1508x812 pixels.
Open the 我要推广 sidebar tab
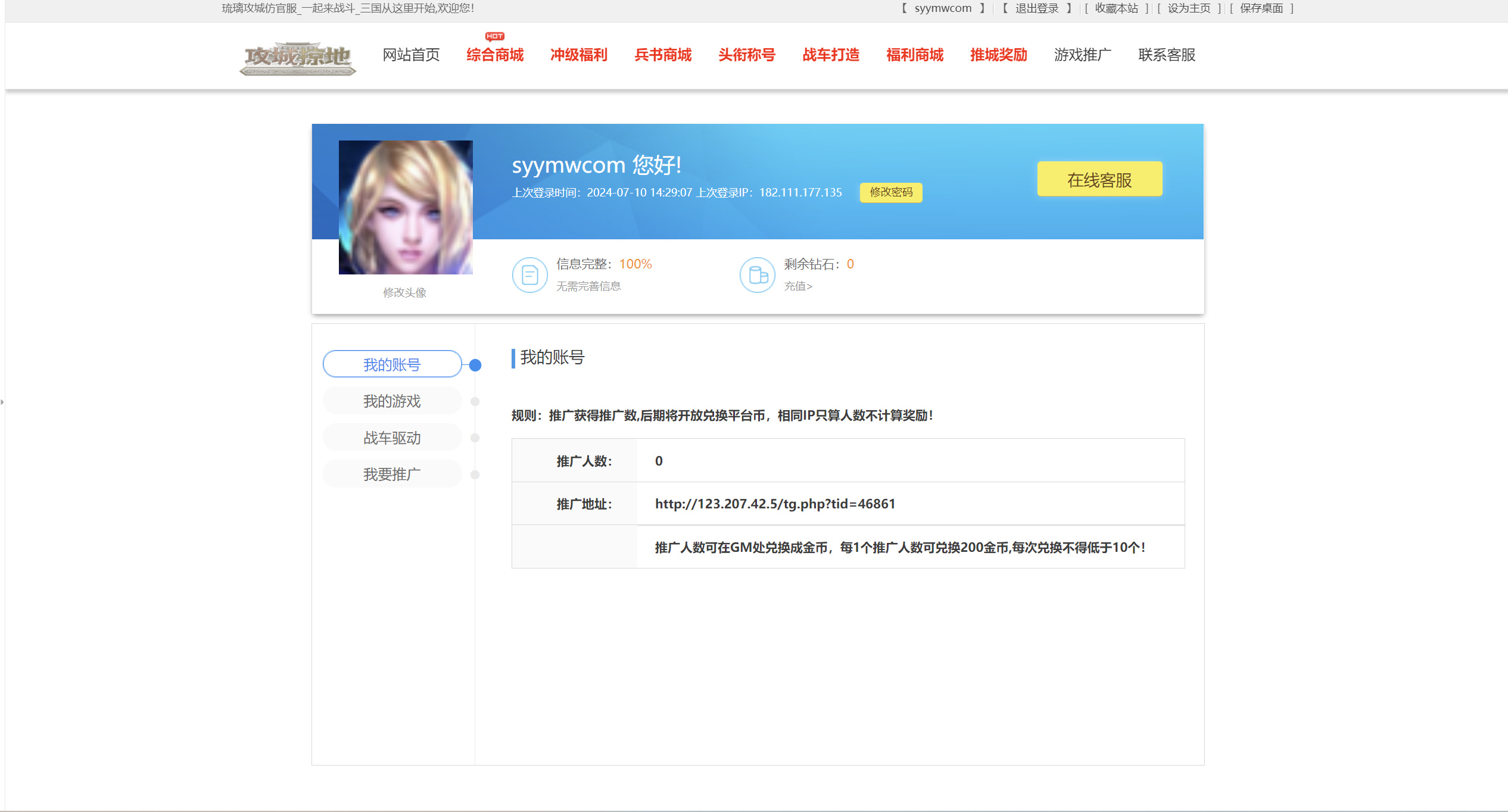pyautogui.click(x=392, y=474)
